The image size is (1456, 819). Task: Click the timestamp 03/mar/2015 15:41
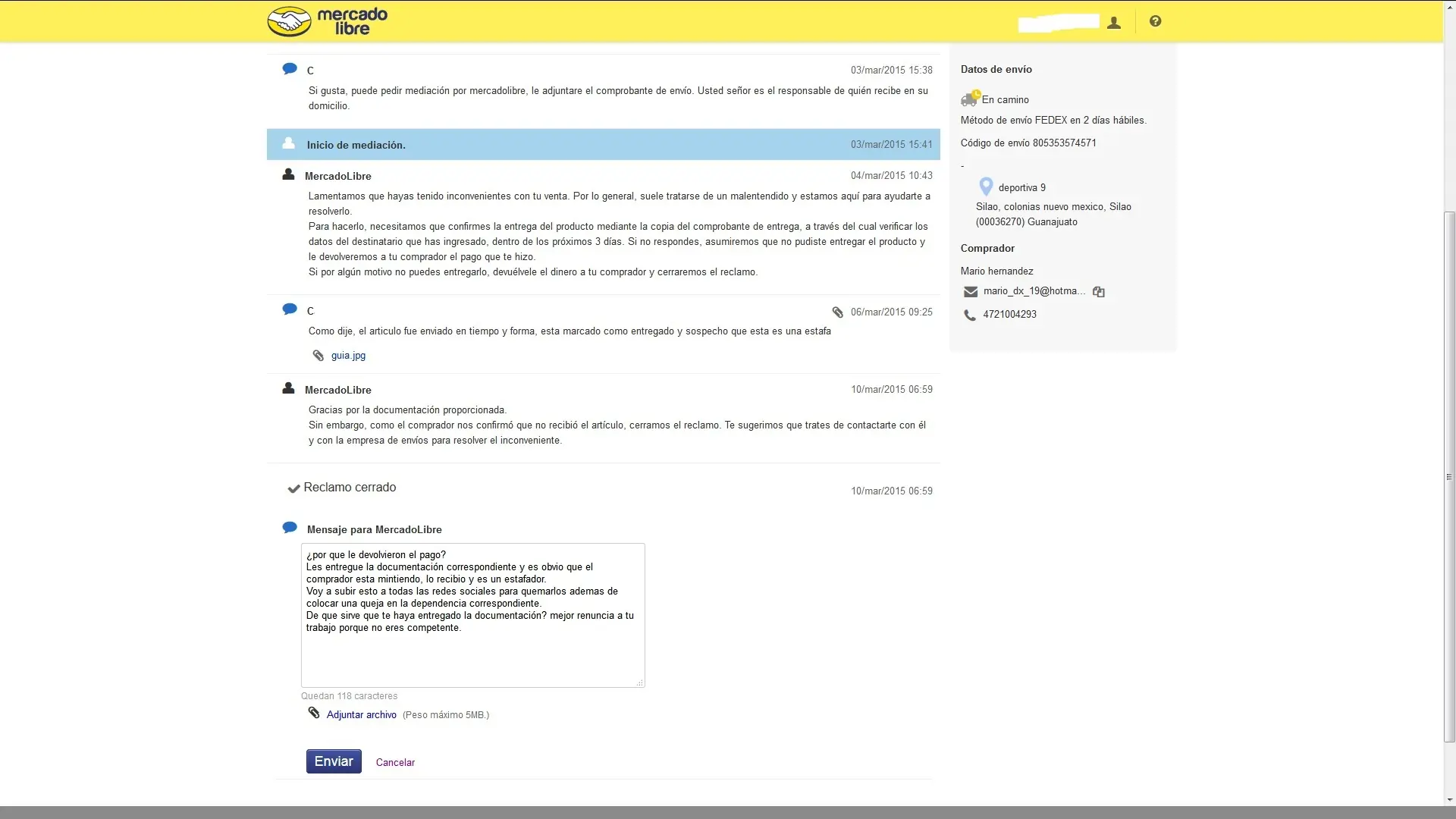point(891,144)
